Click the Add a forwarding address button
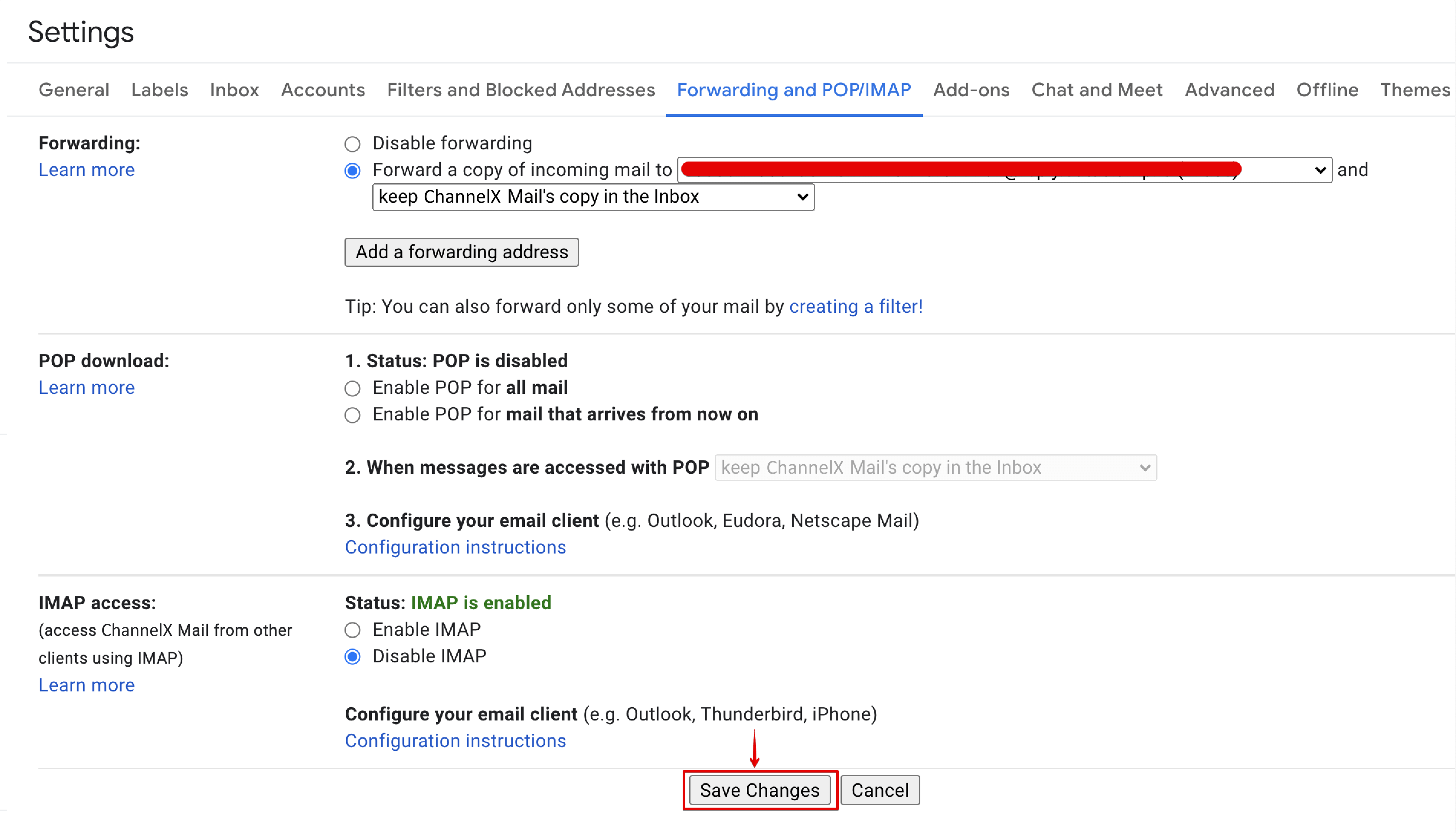 462,252
